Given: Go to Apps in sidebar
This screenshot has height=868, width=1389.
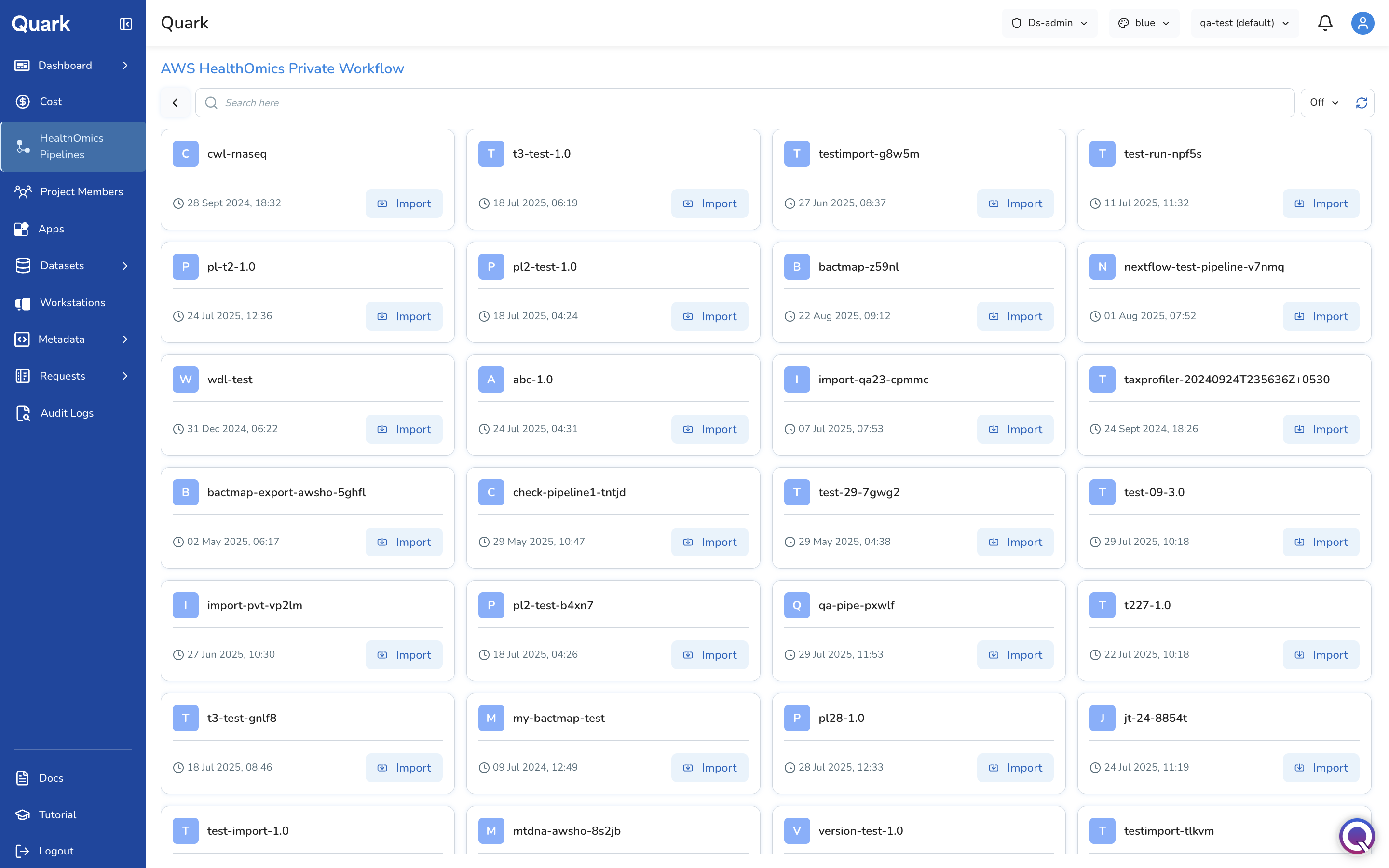Looking at the screenshot, I should click(73, 229).
